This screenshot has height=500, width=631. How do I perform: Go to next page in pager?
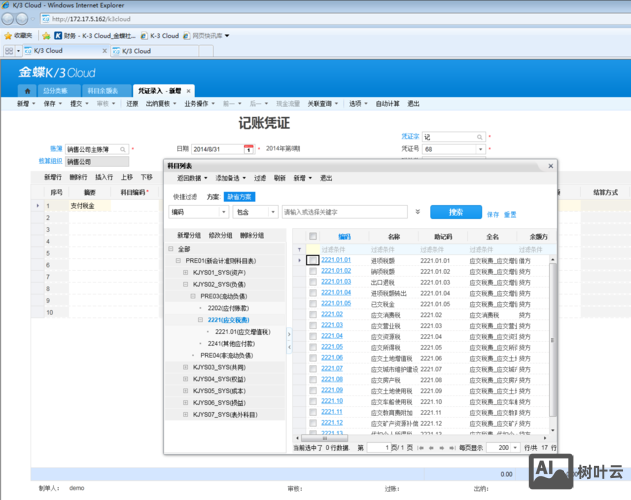click(441, 448)
